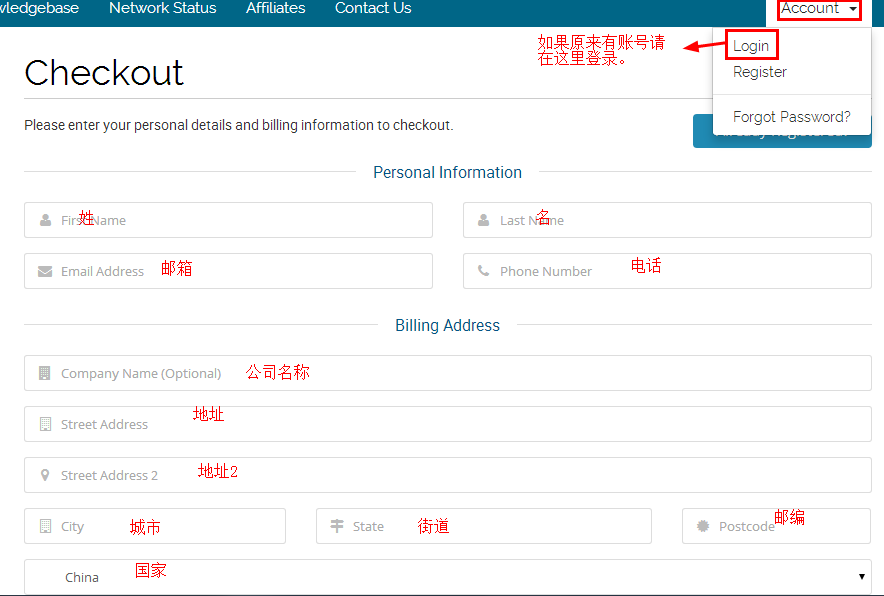Click the certificate icon in Postcode field
This screenshot has width=884, height=596.
click(x=703, y=526)
